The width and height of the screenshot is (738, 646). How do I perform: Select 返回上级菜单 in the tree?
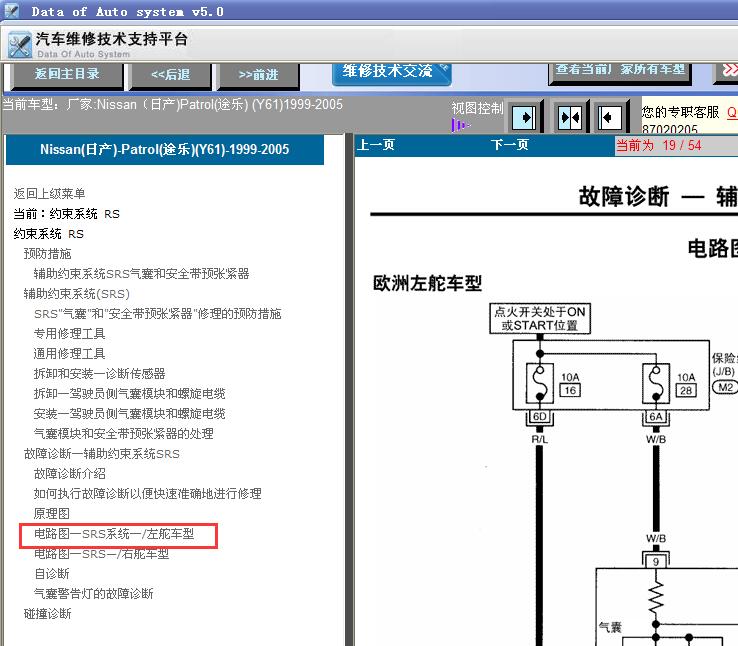(49, 193)
